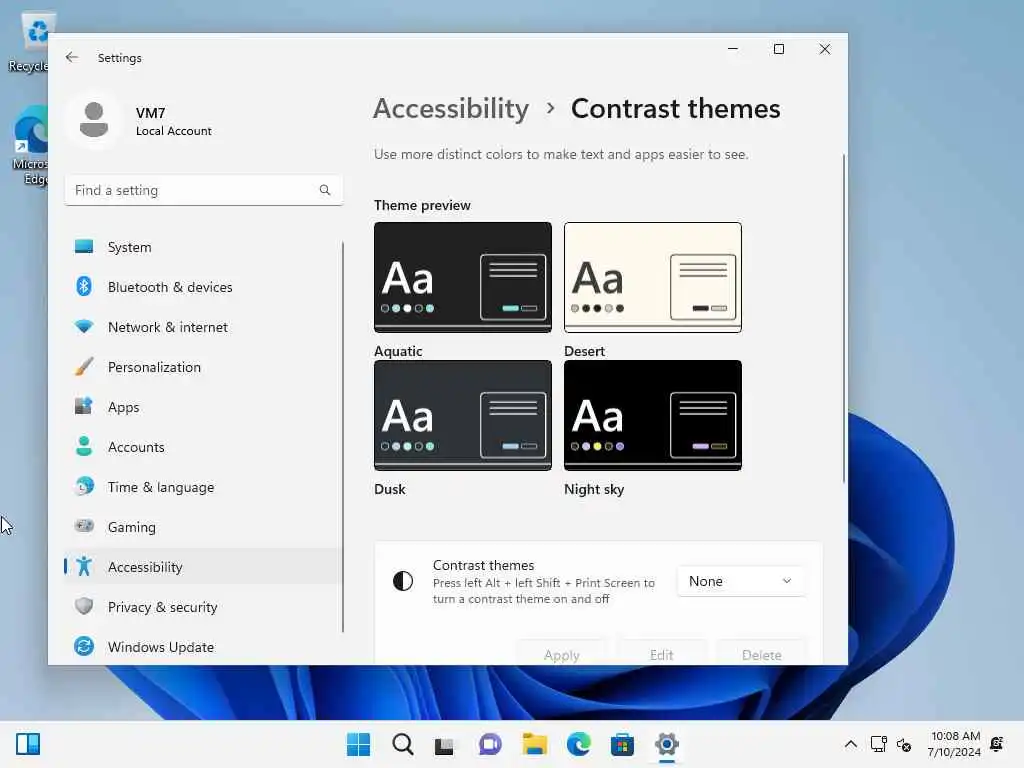Screen dimensions: 1024x768
Task: Click the Personalization paintbrush icon
Action: [84, 366]
